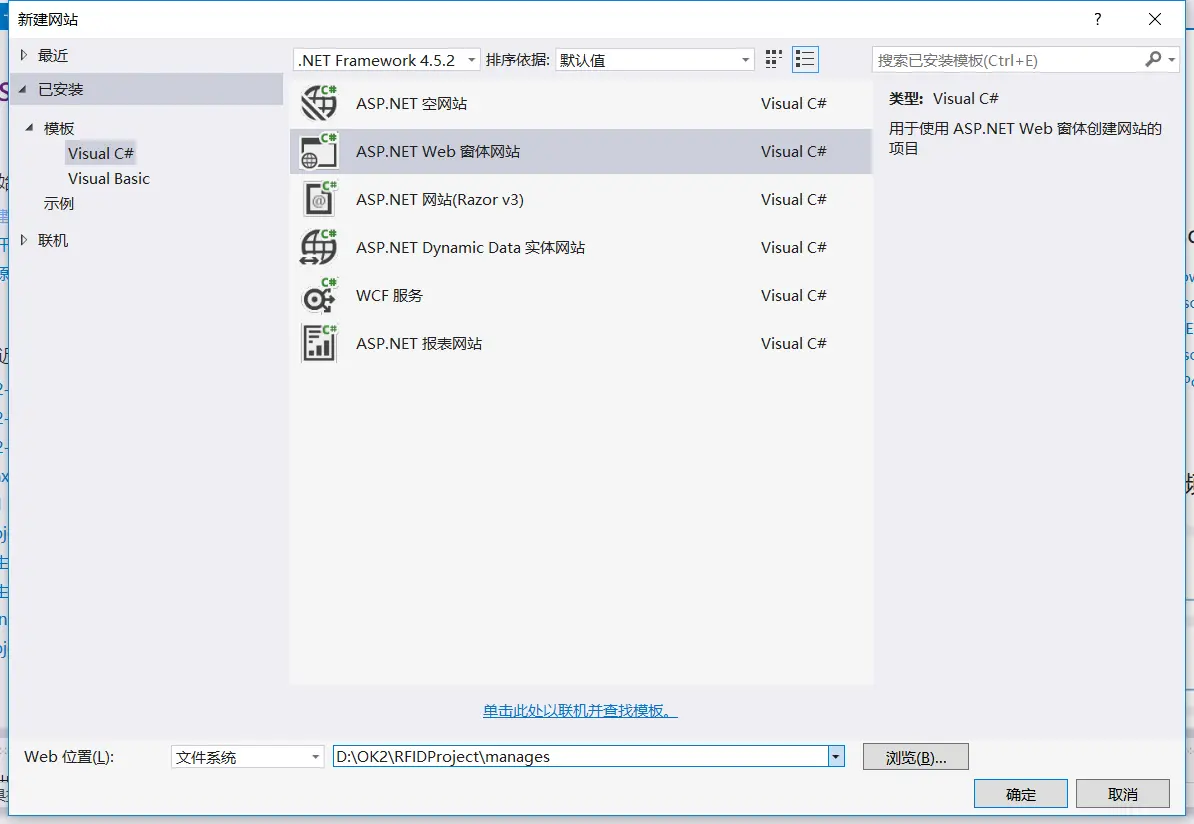Select Visual C# in the template tree

[101, 153]
